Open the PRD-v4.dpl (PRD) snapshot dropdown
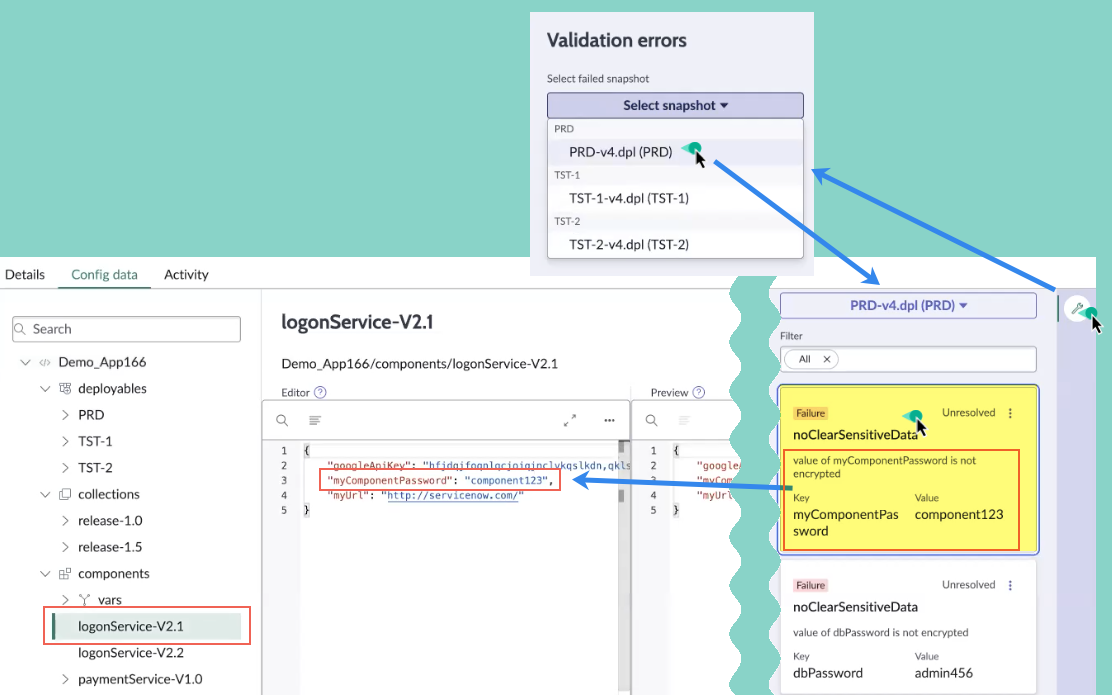Screen dimensions: 1112x695 coord(908,306)
